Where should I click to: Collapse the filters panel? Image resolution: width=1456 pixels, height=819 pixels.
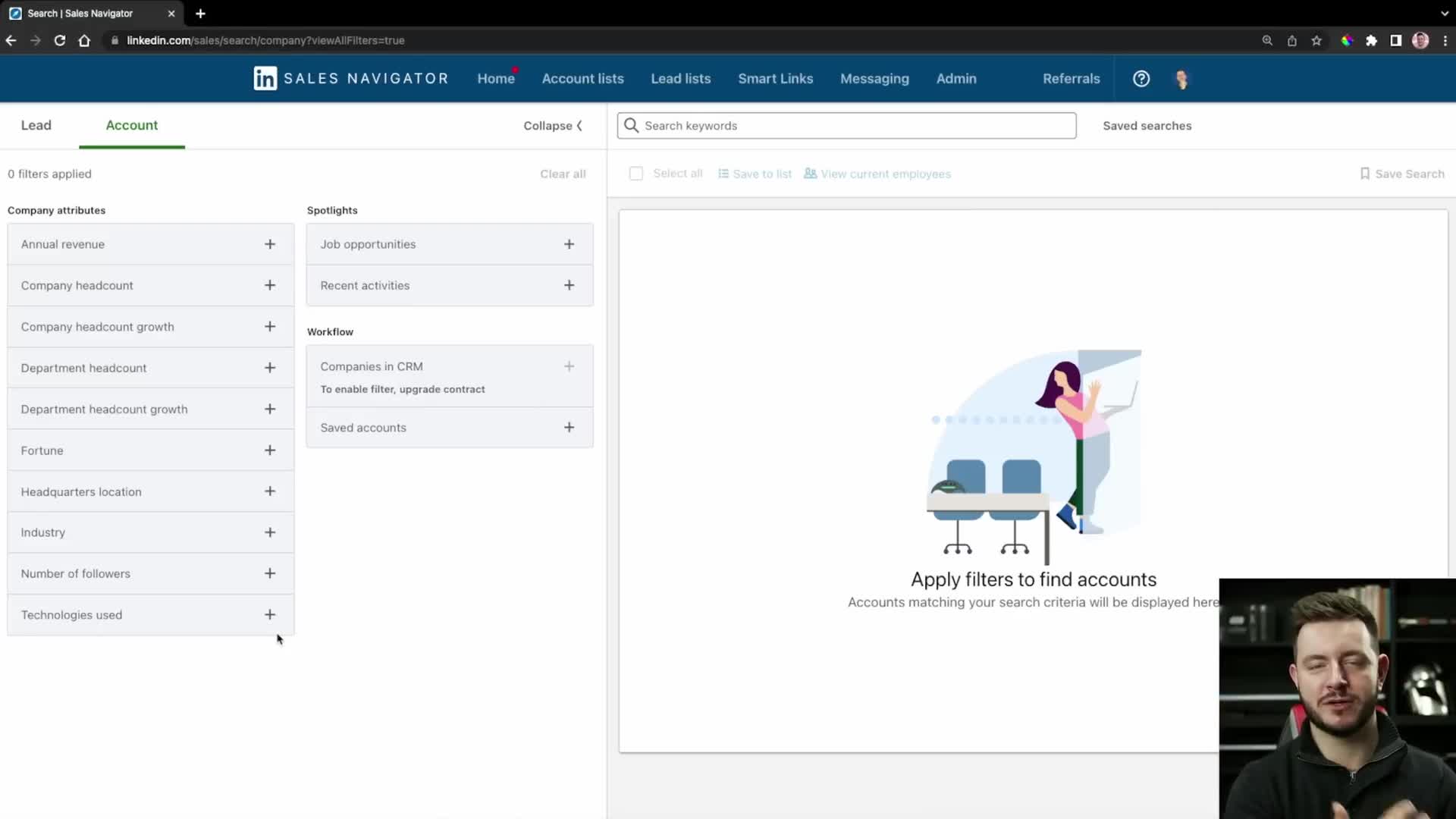tap(553, 126)
